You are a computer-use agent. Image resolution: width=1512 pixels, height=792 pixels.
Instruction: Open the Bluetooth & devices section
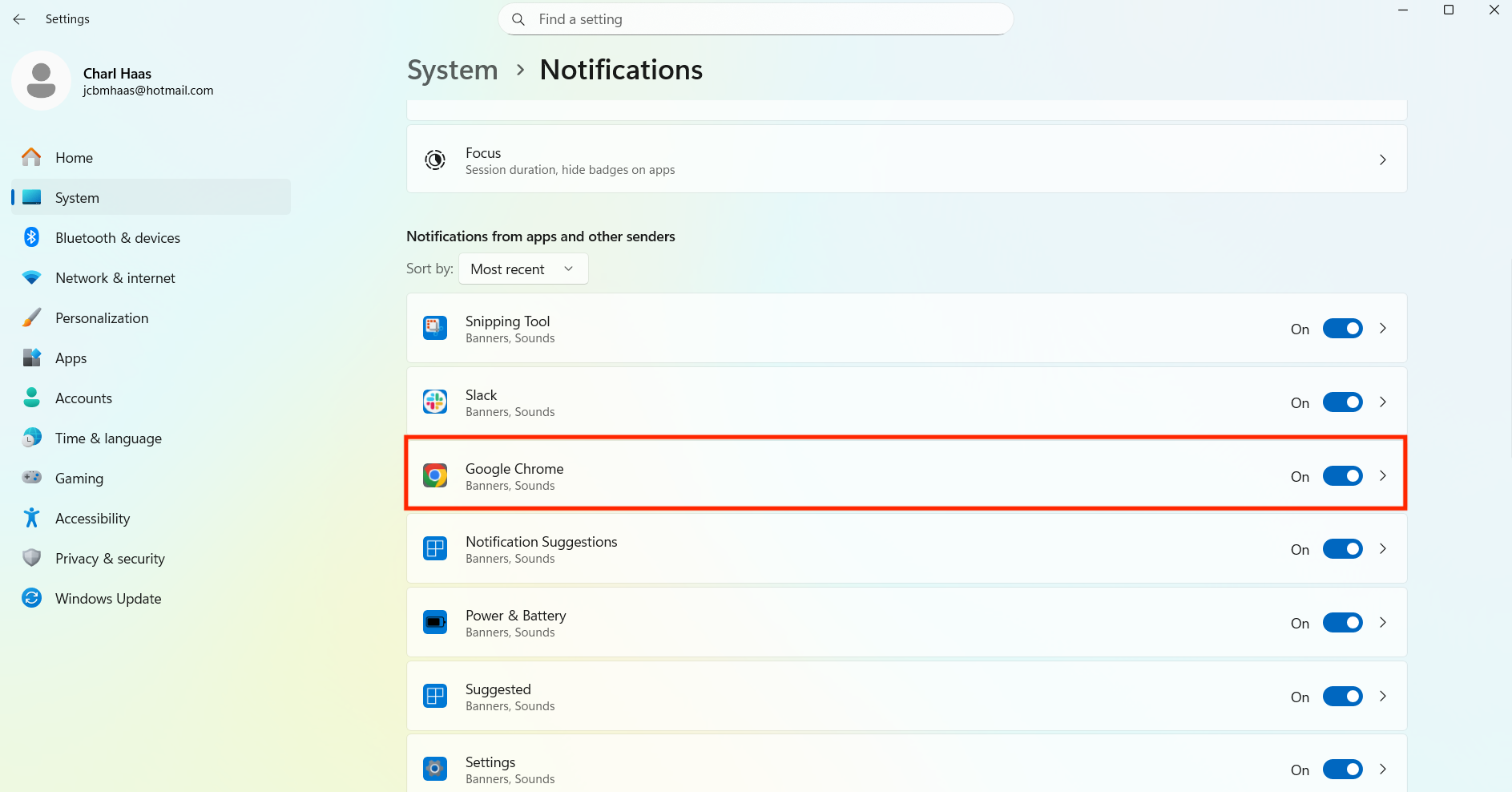pyautogui.click(x=117, y=237)
